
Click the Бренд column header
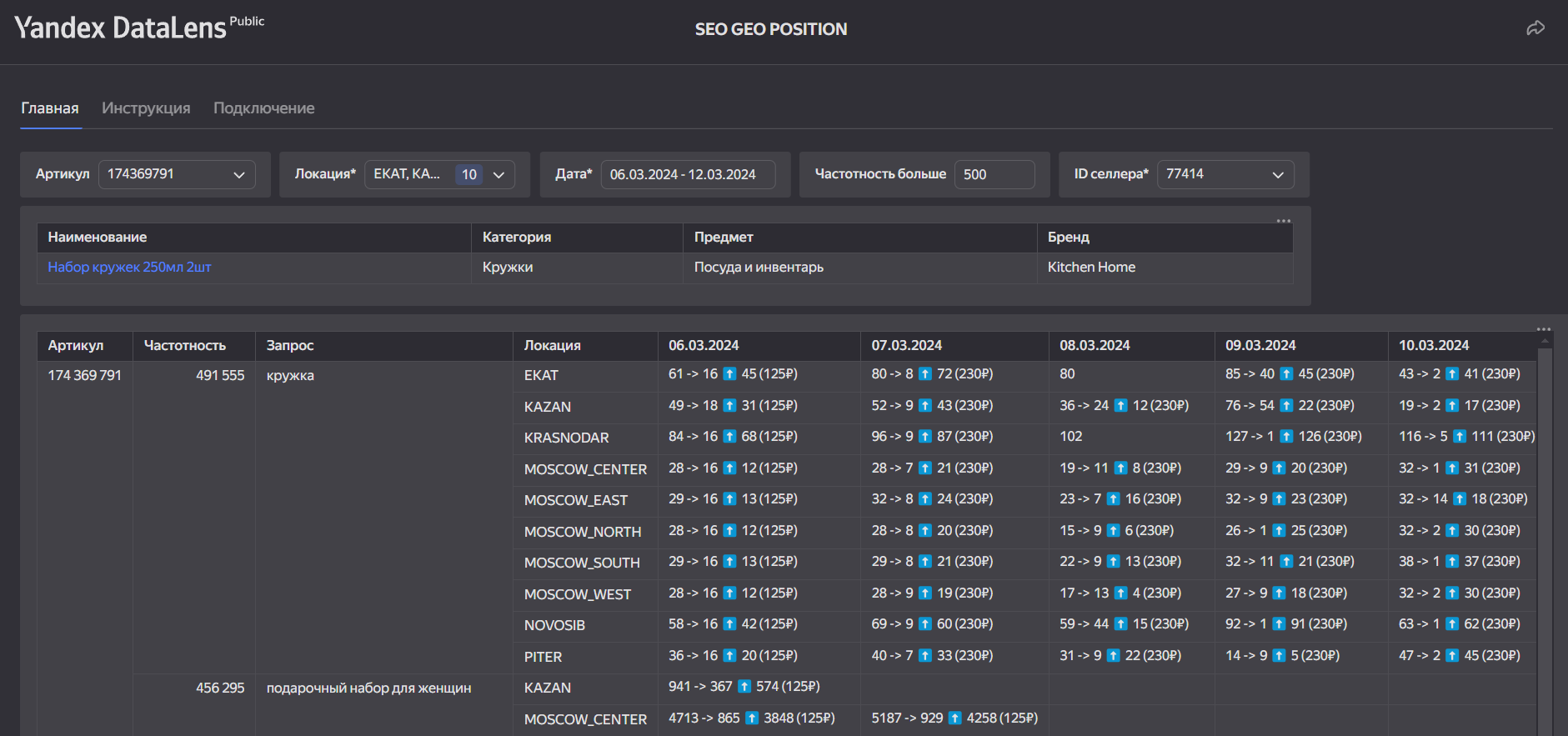pos(1165,238)
